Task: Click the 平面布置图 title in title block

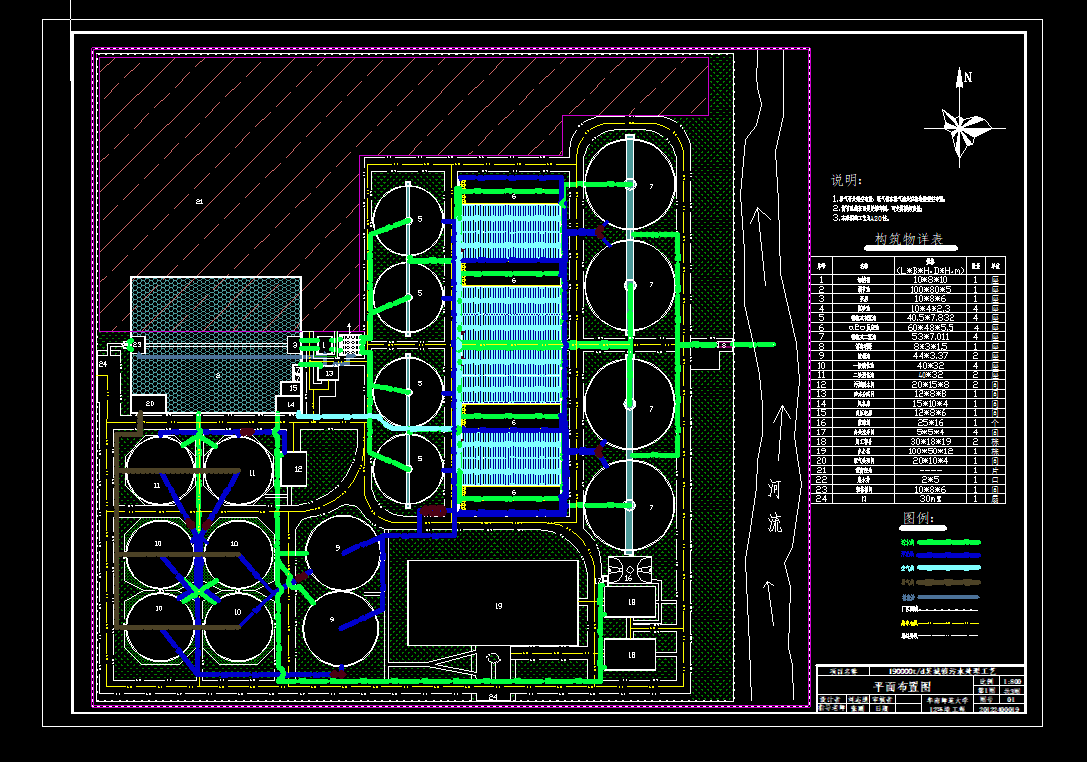Action: (902, 685)
